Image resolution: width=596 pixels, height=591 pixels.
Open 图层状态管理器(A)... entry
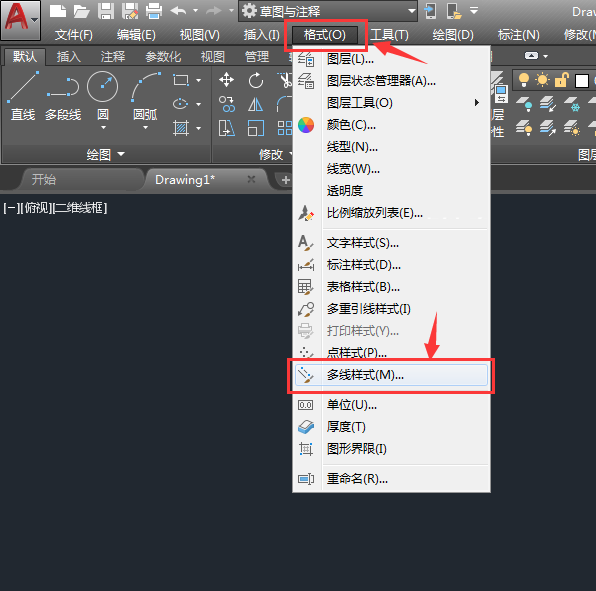coord(391,81)
